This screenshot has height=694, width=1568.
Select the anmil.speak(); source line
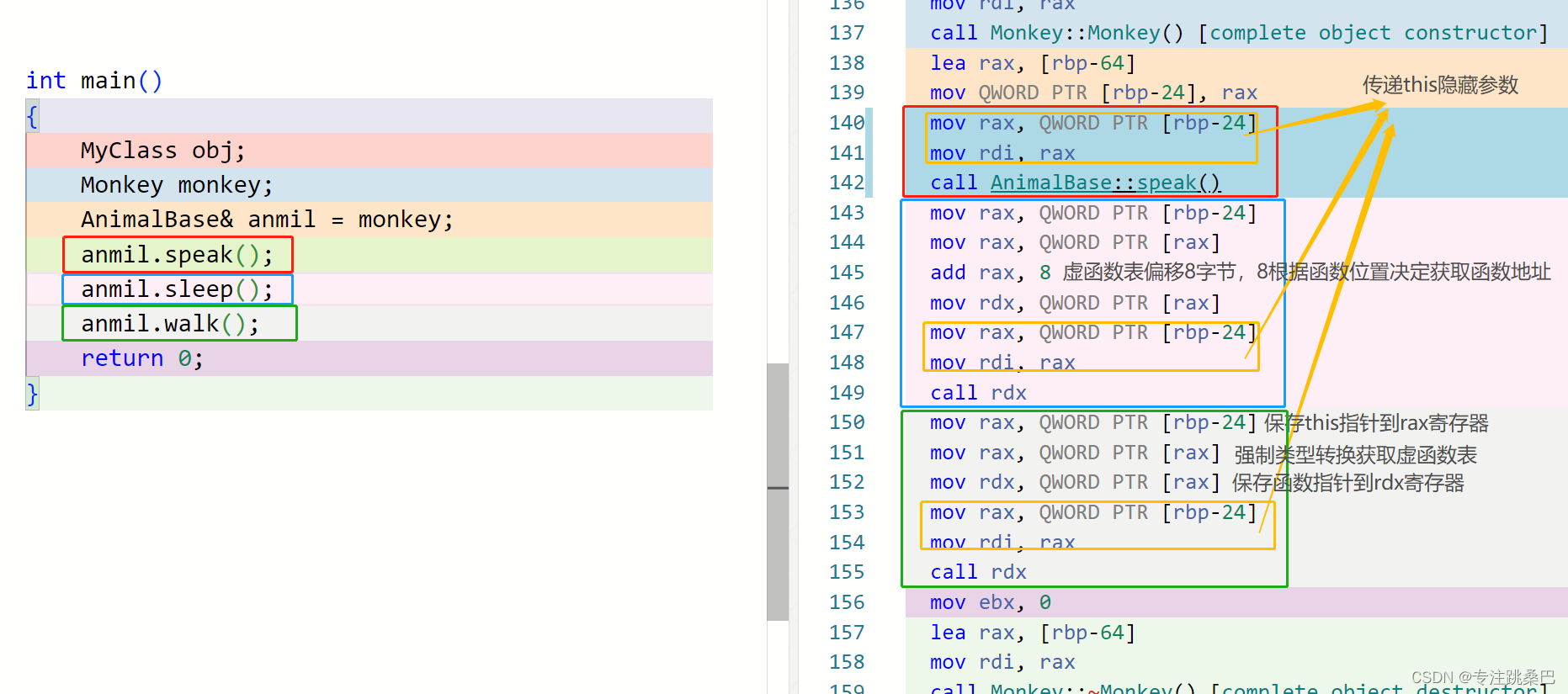(x=177, y=255)
